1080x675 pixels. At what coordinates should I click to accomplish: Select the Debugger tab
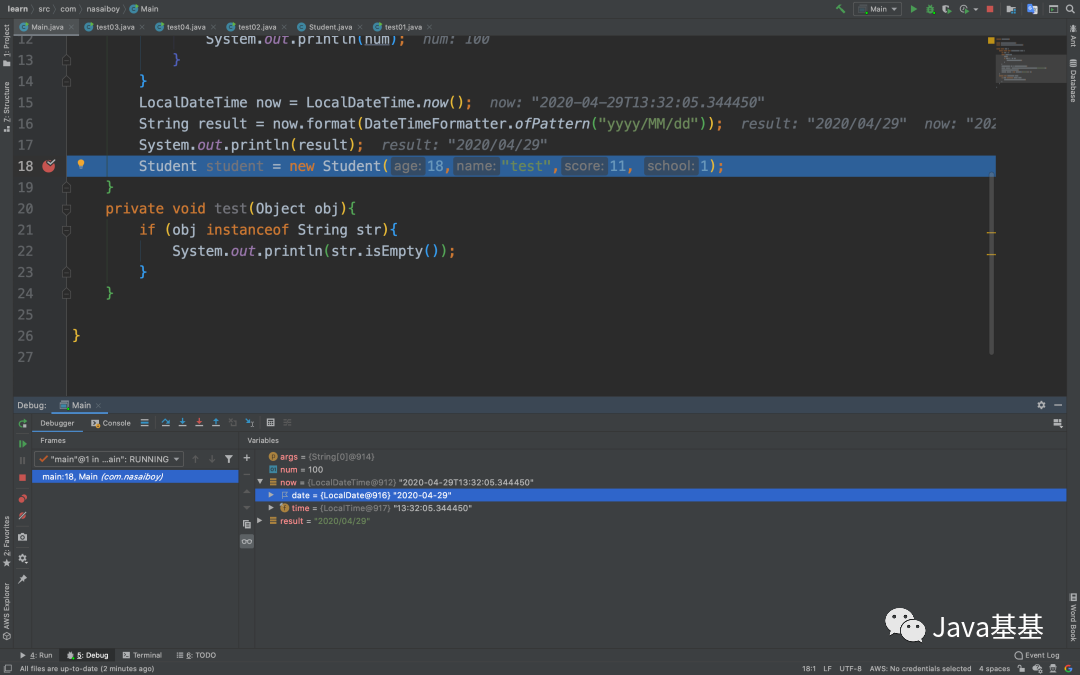pyautogui.click(x=57, y=423)
